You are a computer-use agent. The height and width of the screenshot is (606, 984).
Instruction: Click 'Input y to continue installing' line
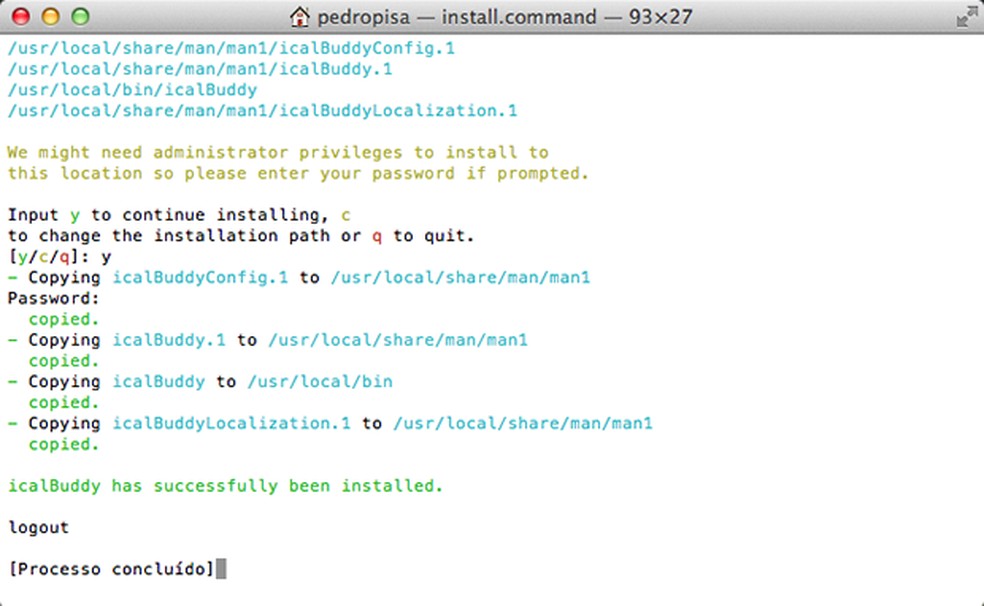point(179,215)
